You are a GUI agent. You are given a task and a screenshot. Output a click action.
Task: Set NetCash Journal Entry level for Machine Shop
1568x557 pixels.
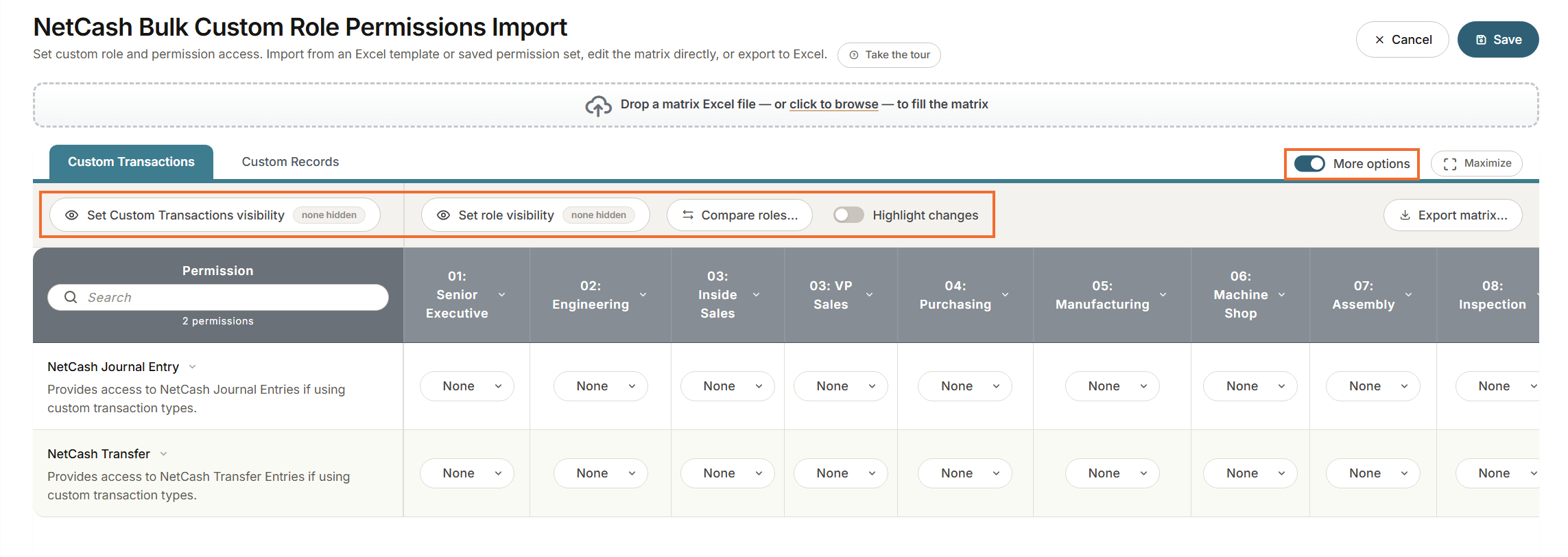(1250, 386)
